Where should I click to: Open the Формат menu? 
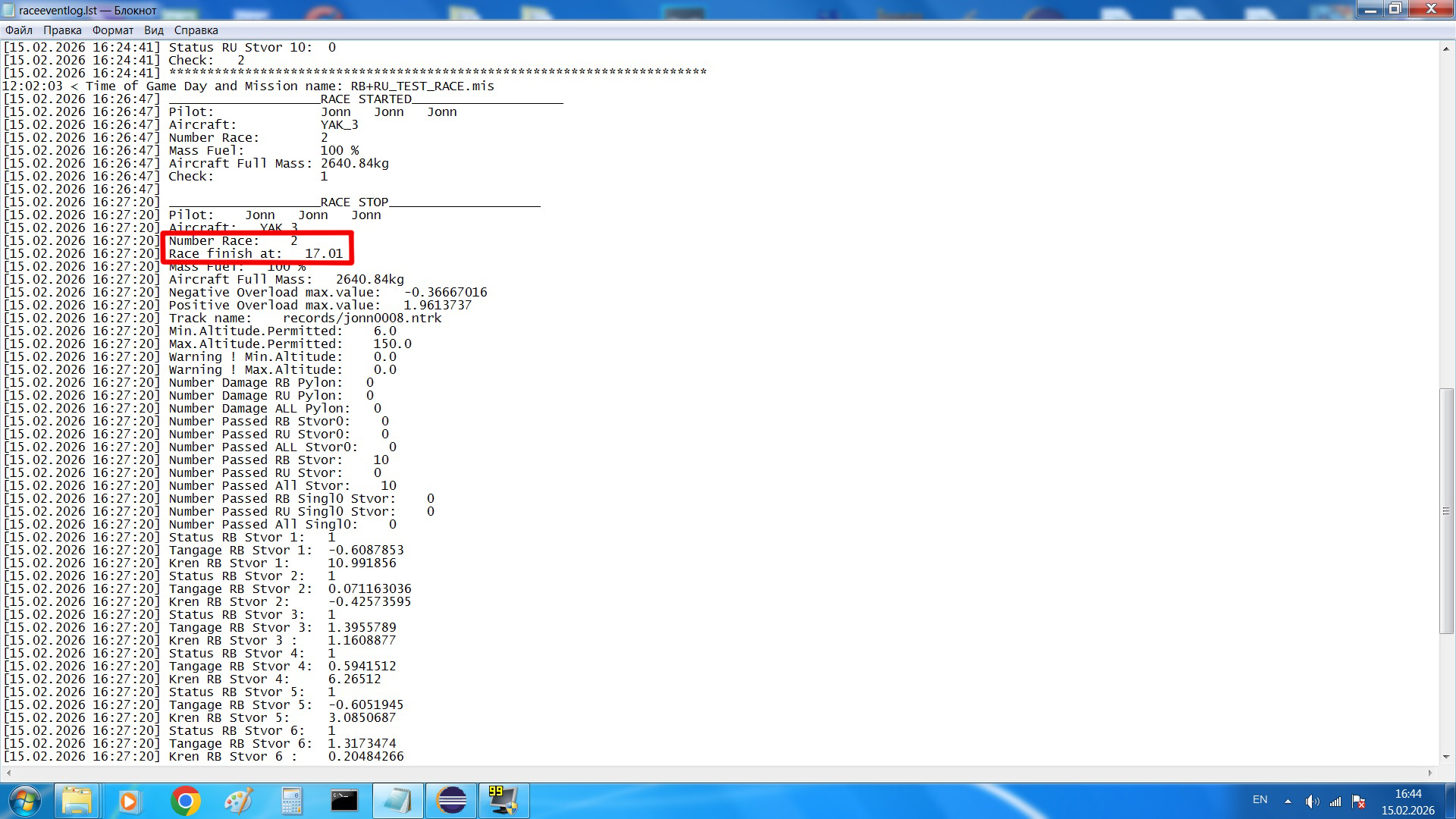(x=113, y=30)
